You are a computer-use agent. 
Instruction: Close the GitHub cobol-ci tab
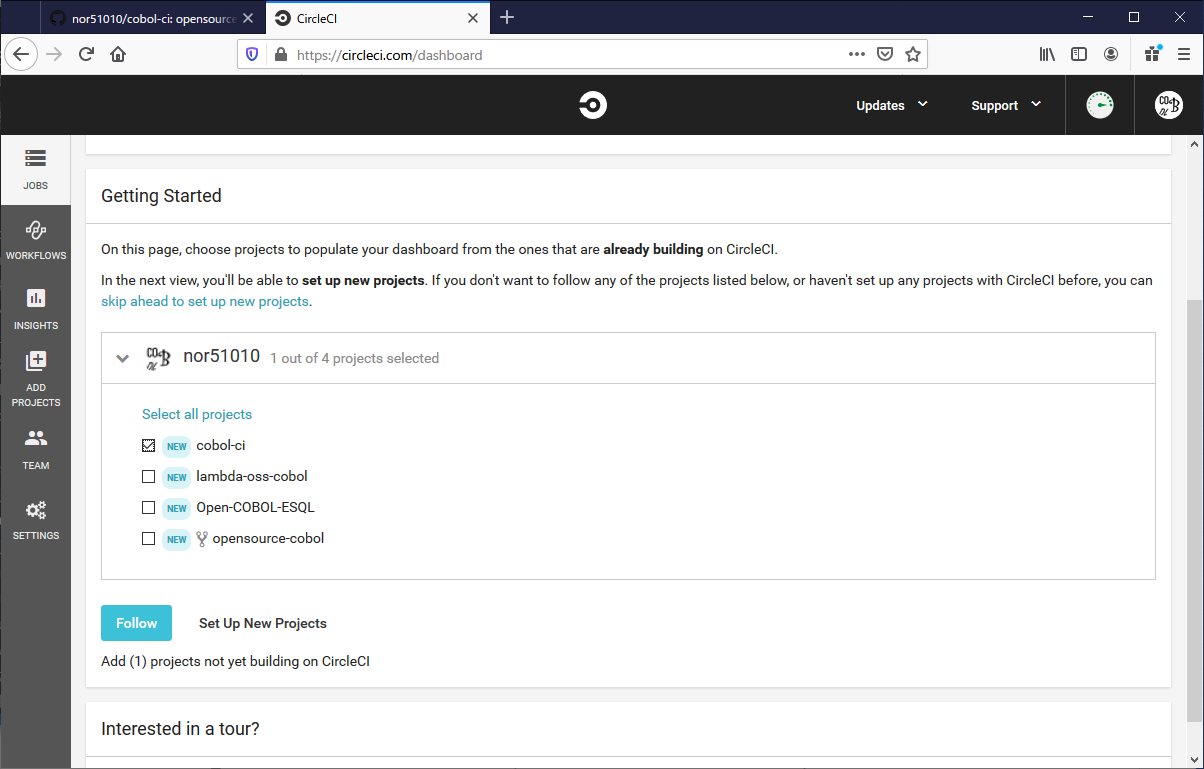[248, 18]
